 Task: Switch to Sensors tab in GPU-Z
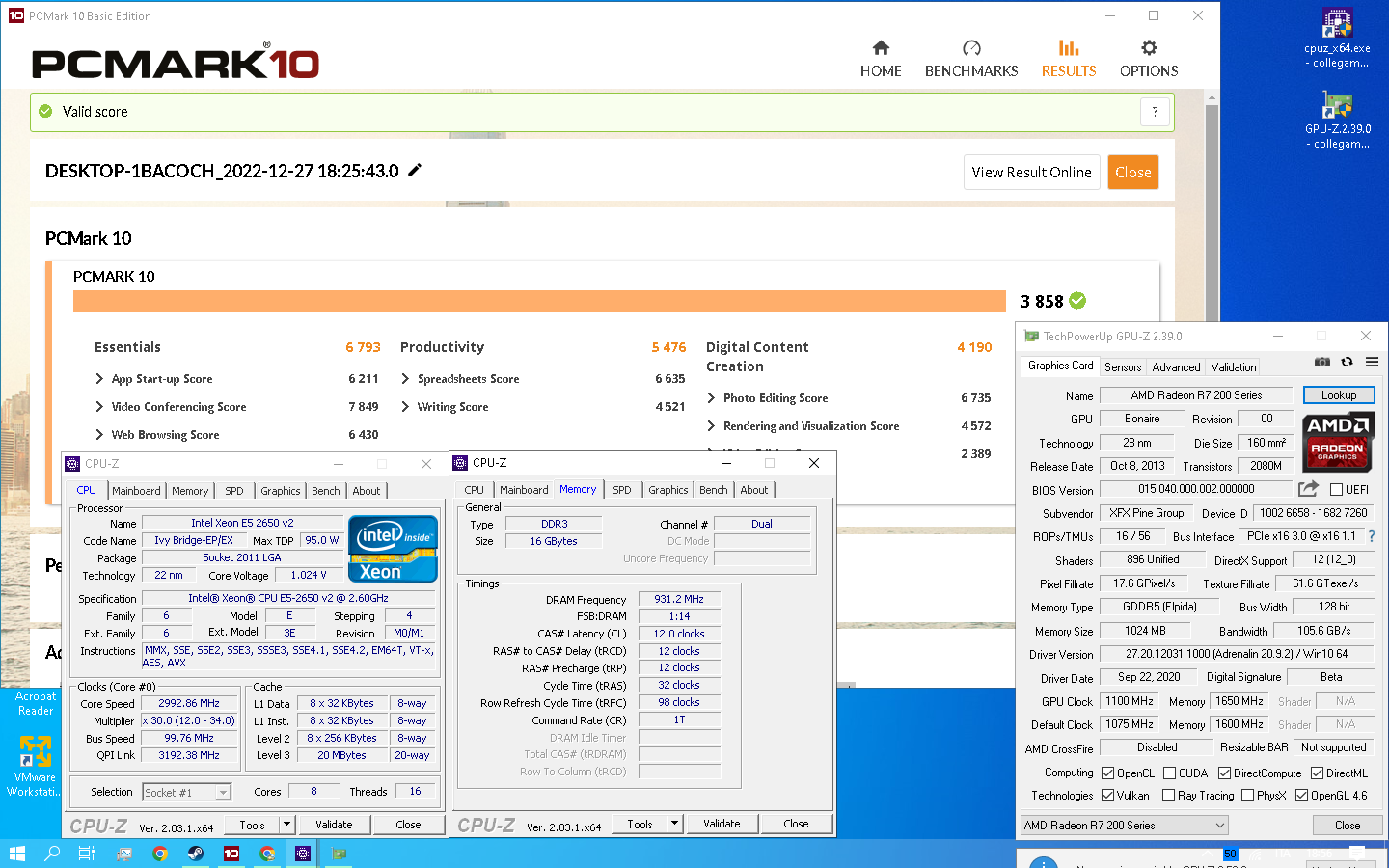1123,366
